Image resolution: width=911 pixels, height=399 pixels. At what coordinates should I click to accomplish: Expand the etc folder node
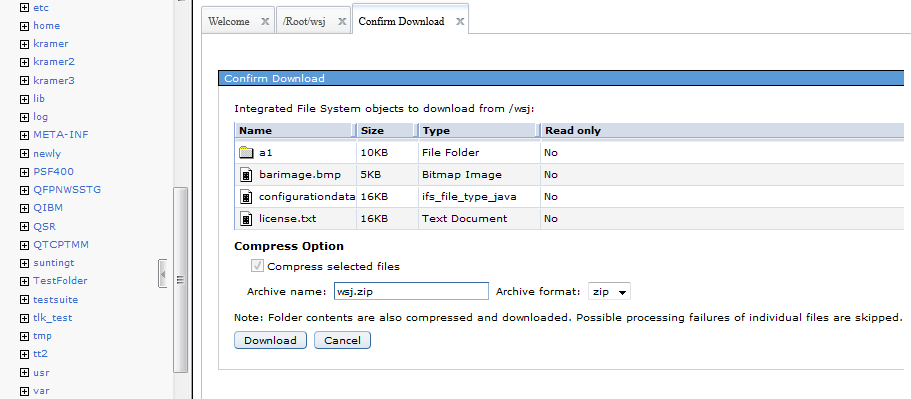[24, 8]
